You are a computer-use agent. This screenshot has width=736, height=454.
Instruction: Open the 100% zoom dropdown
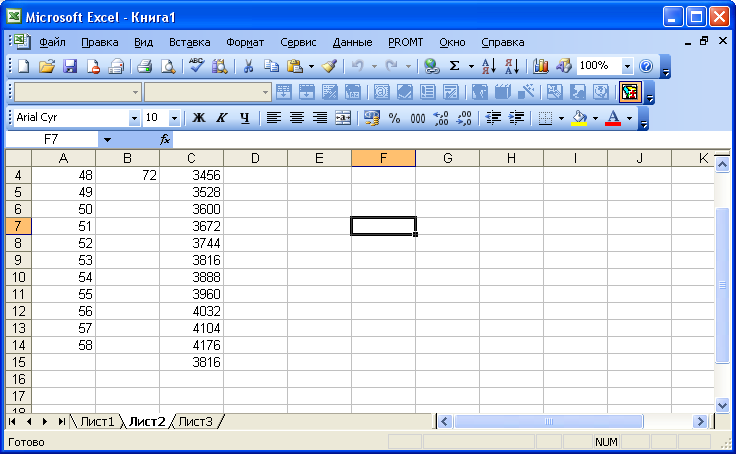[627, 66]
